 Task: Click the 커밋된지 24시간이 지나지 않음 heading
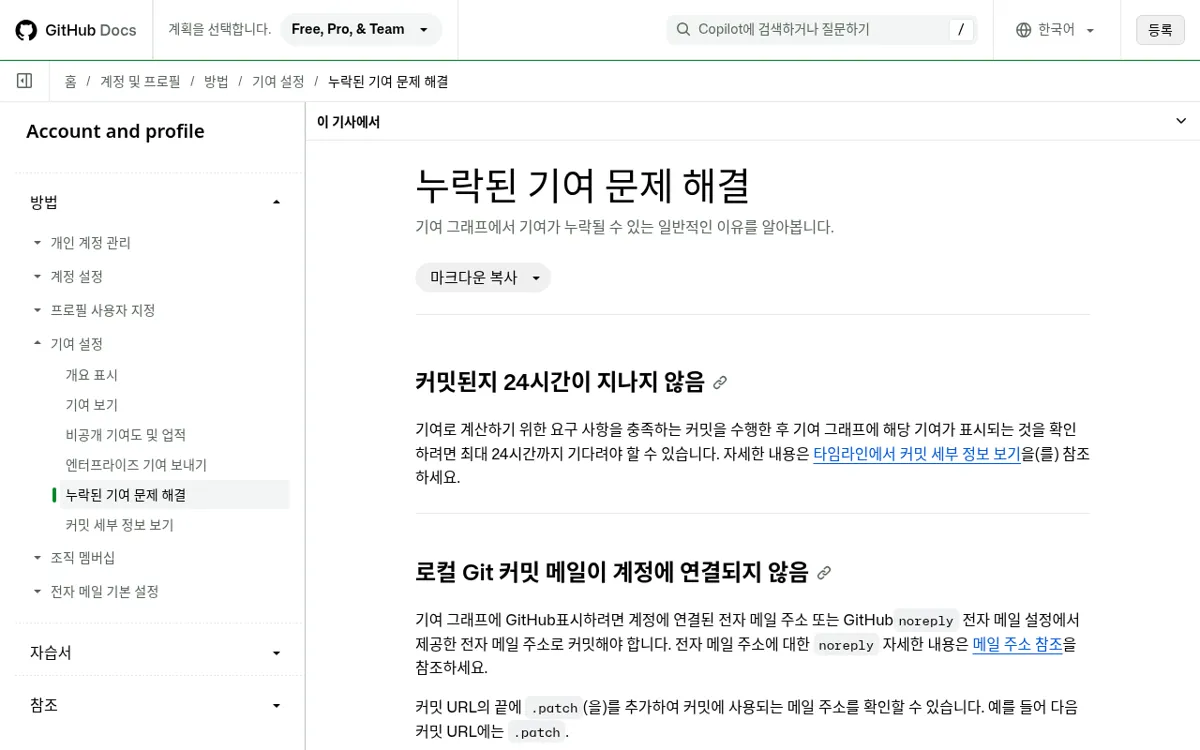coord(560,382)
